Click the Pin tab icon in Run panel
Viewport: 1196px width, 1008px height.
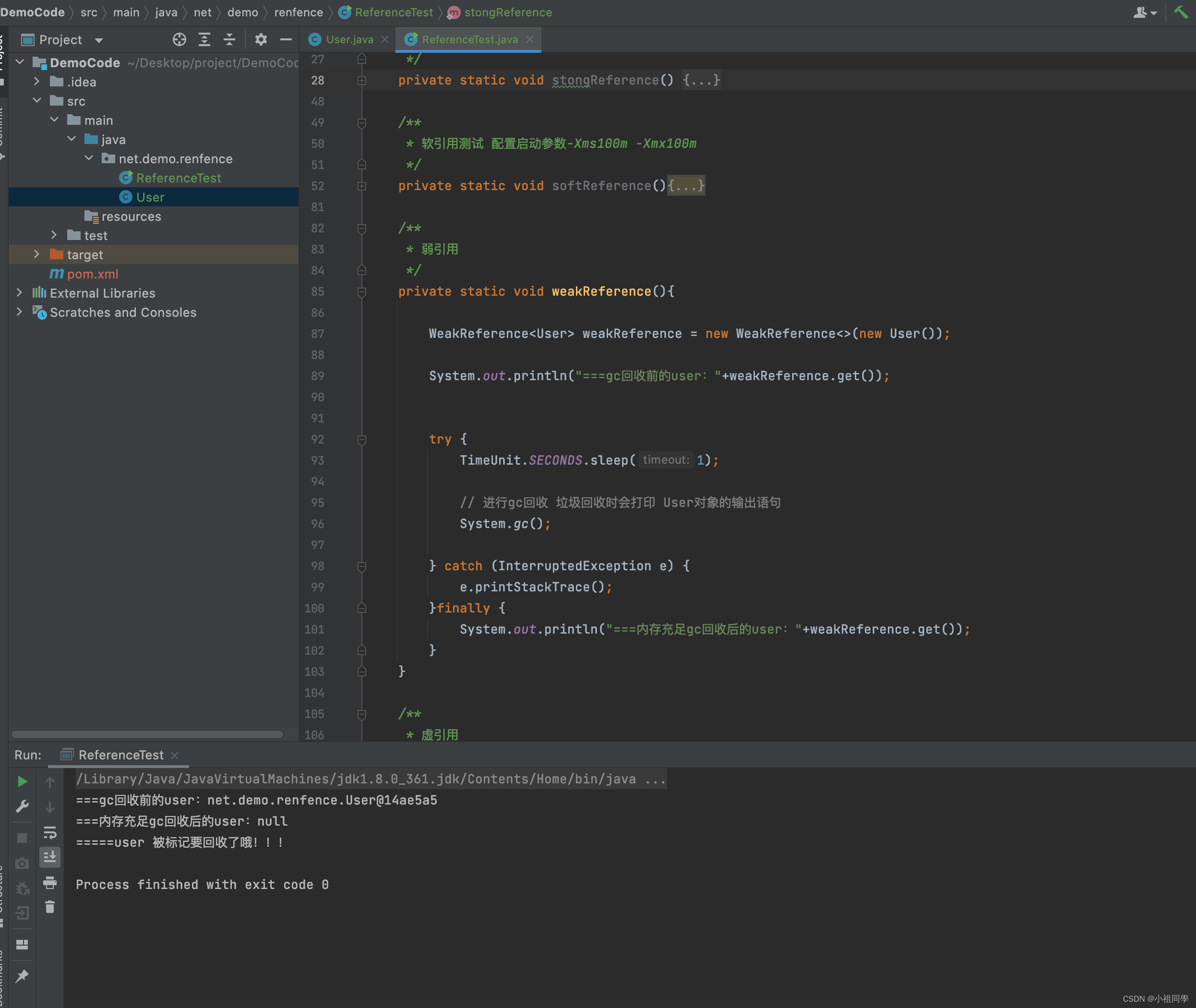(x=22, y=976)
